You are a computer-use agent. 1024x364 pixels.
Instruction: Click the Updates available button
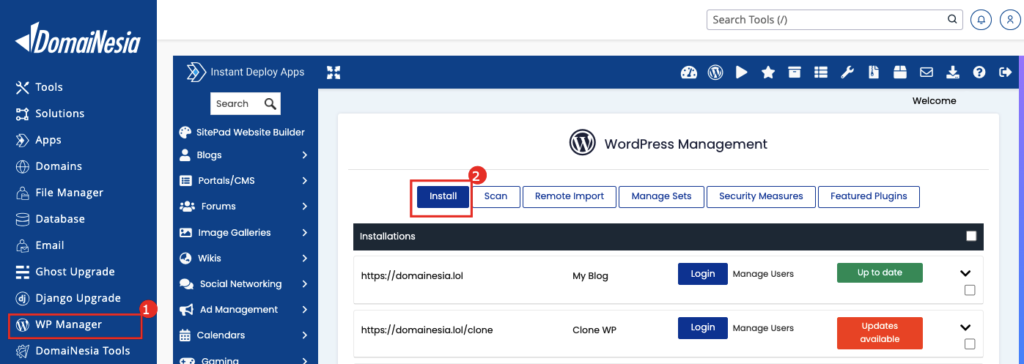[x=880, y=333]
